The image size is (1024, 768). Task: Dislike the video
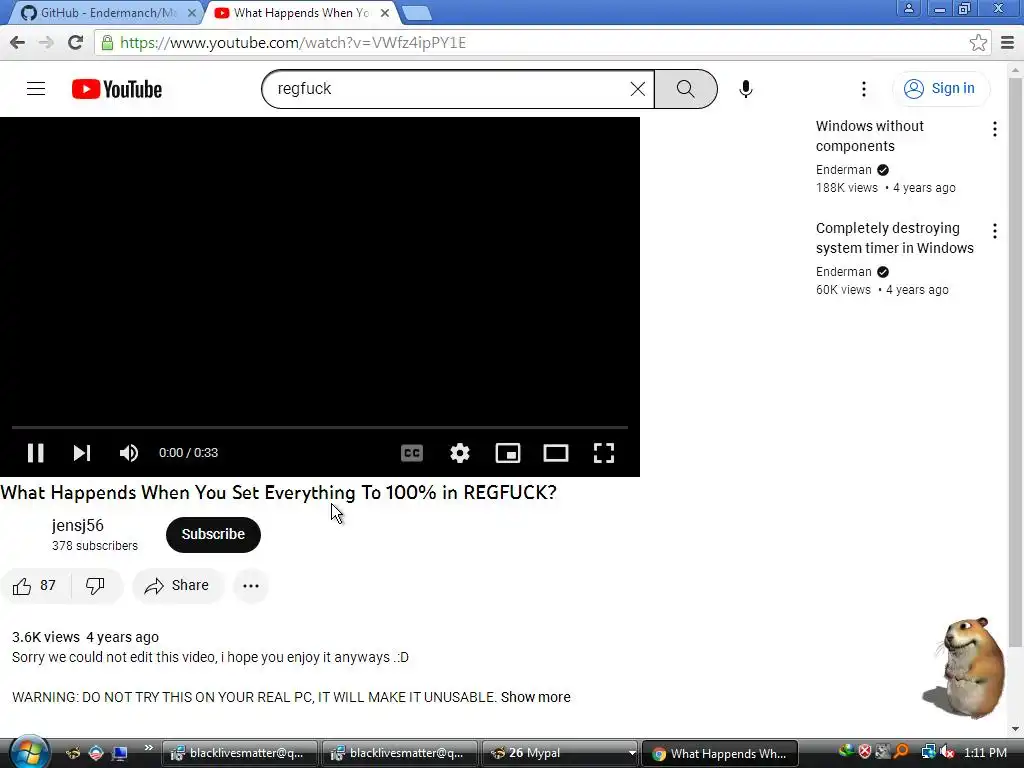95,586
